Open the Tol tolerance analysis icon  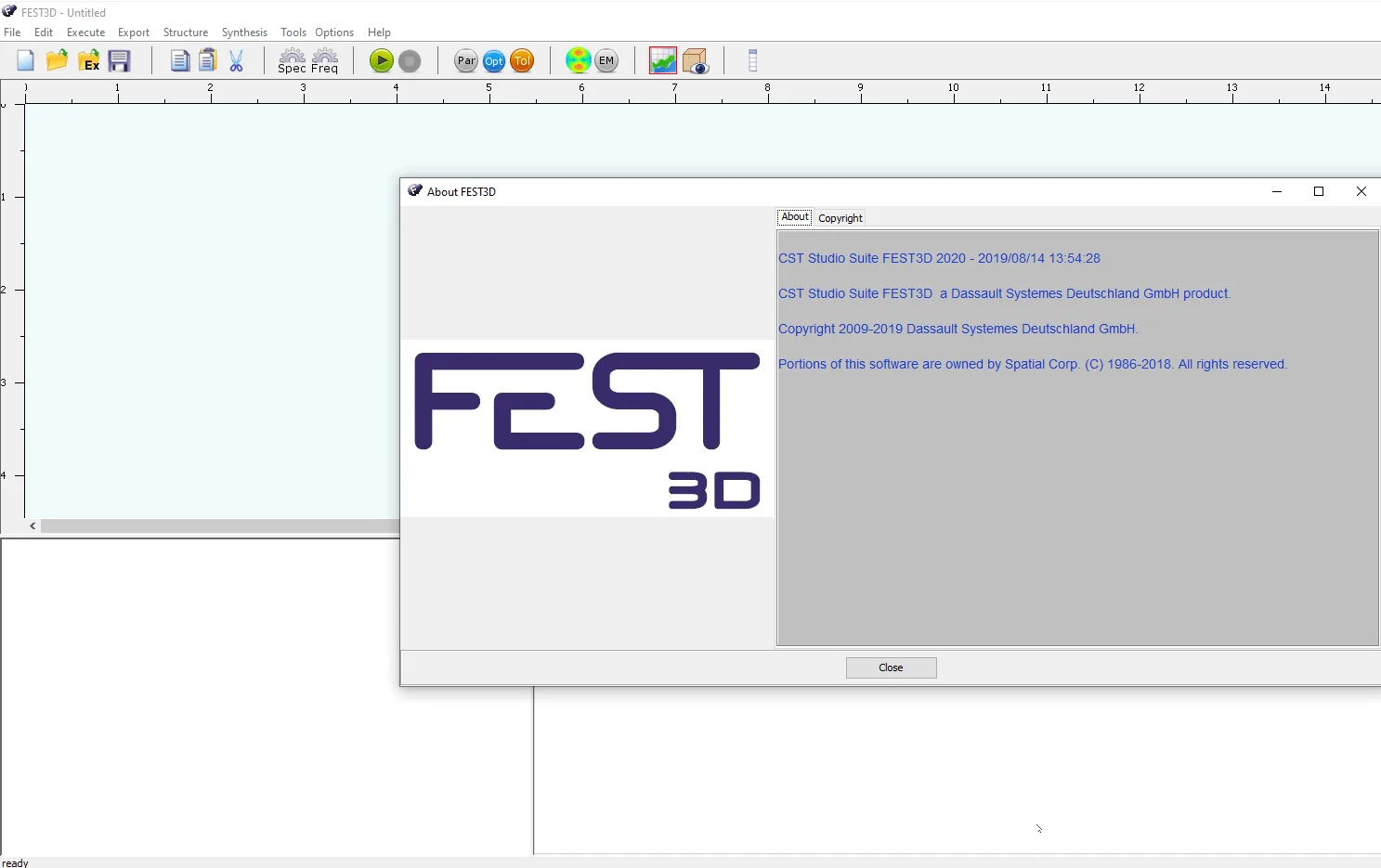point(523,61)
